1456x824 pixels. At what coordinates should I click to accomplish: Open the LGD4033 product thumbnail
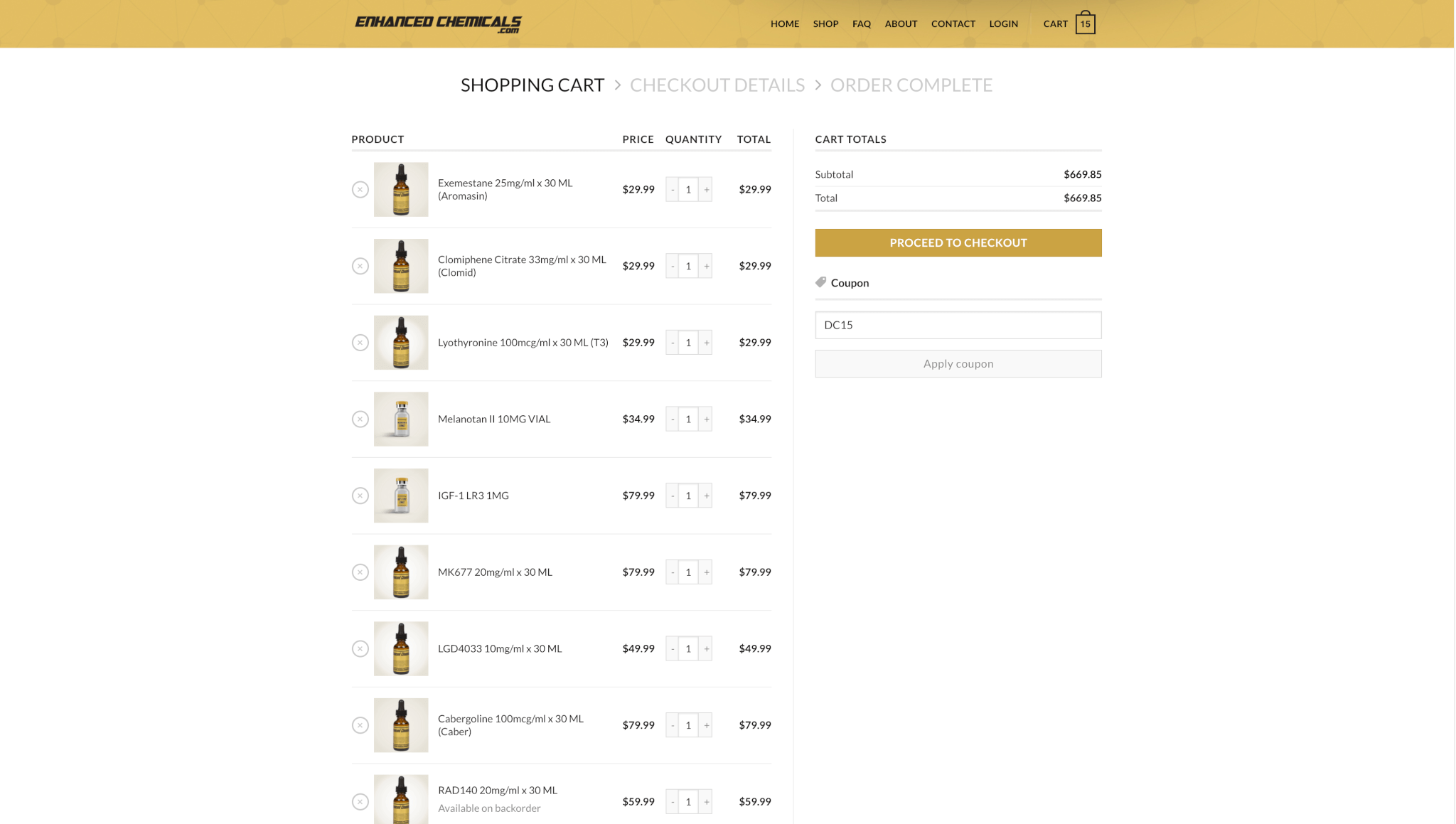[401, 648]
